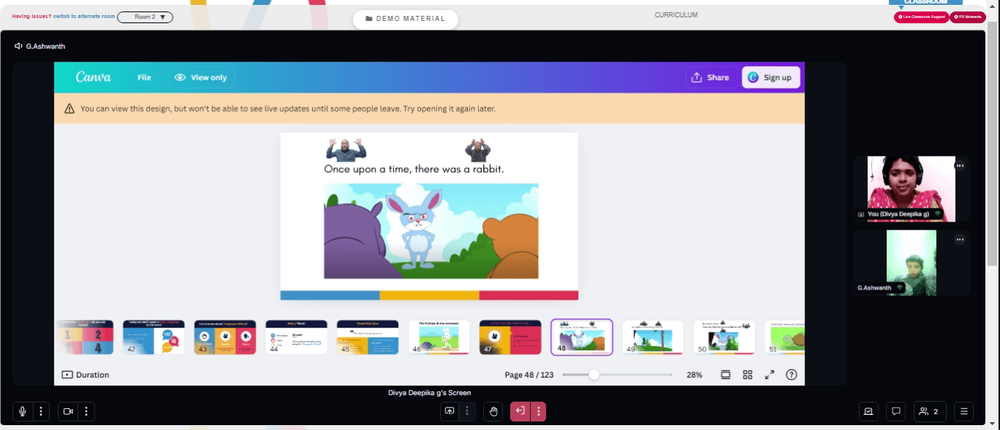Click Divya Deepika g's video tile
1000x430 pixels.
click(911, 189)
